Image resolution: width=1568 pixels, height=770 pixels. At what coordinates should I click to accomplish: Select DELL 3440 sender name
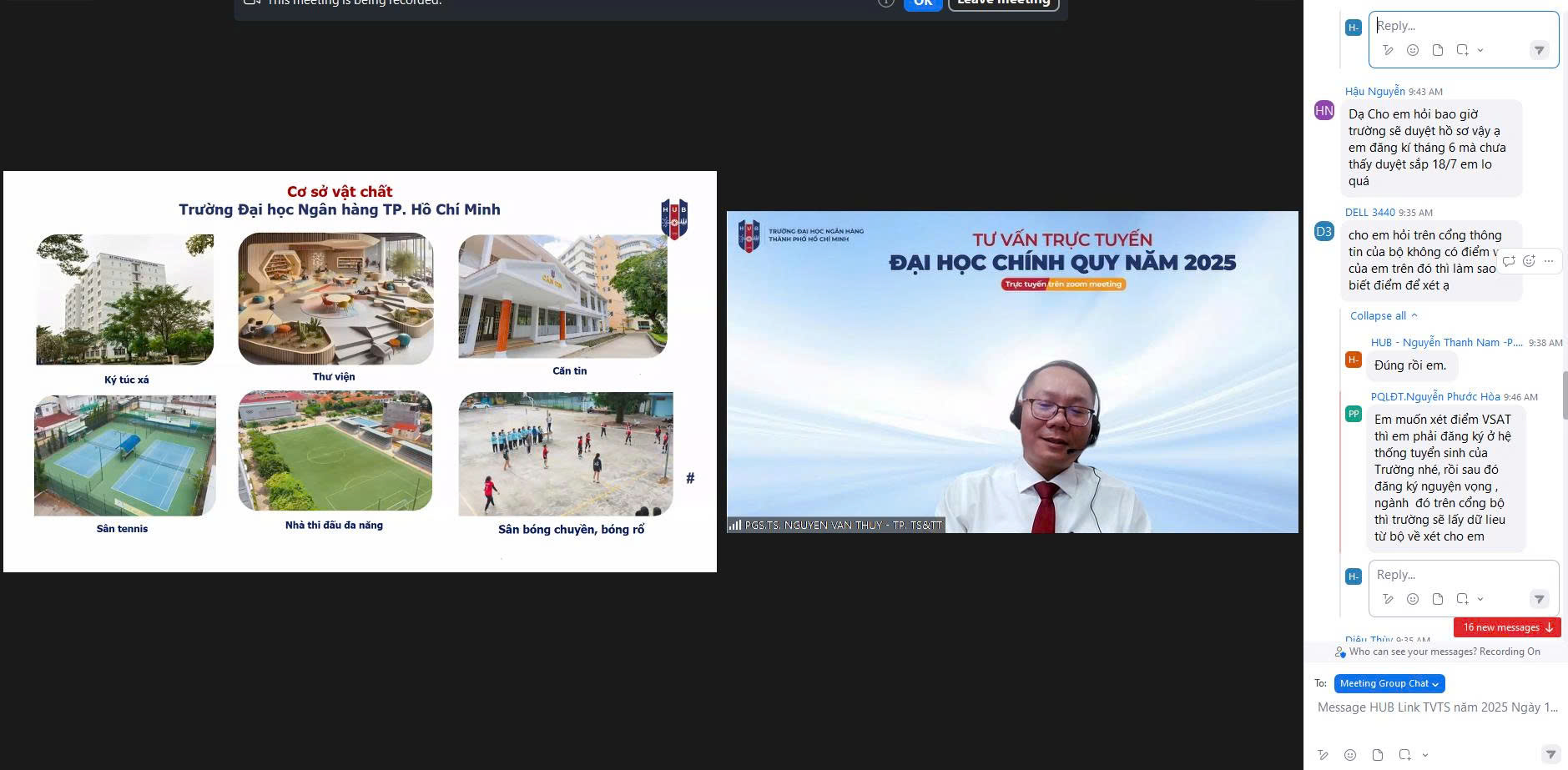click(x=1369, y=212)
